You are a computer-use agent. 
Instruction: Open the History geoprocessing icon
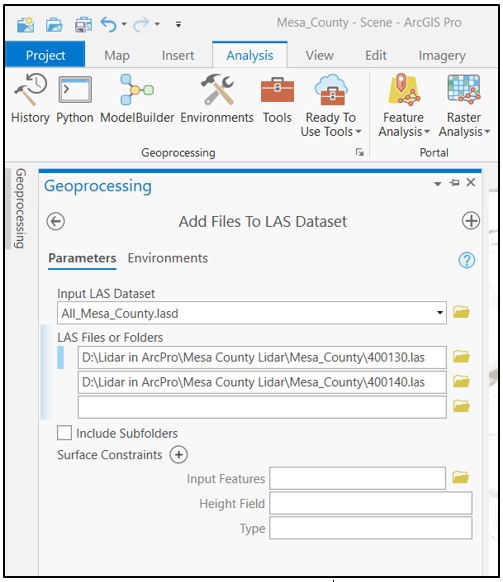click(x=30, y=98)
